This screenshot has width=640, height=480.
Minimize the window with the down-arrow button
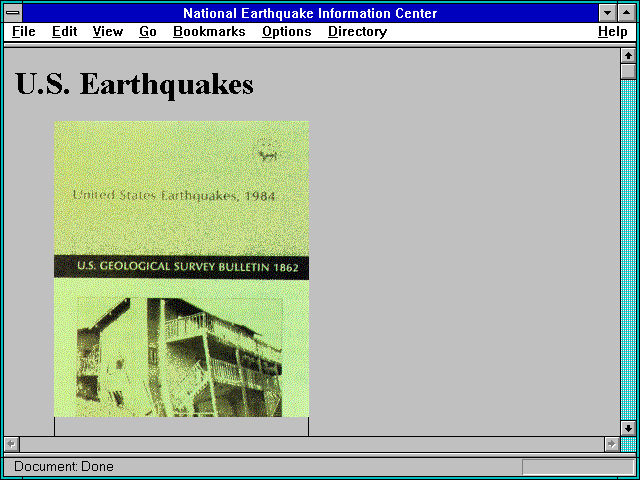pos(608,13)
